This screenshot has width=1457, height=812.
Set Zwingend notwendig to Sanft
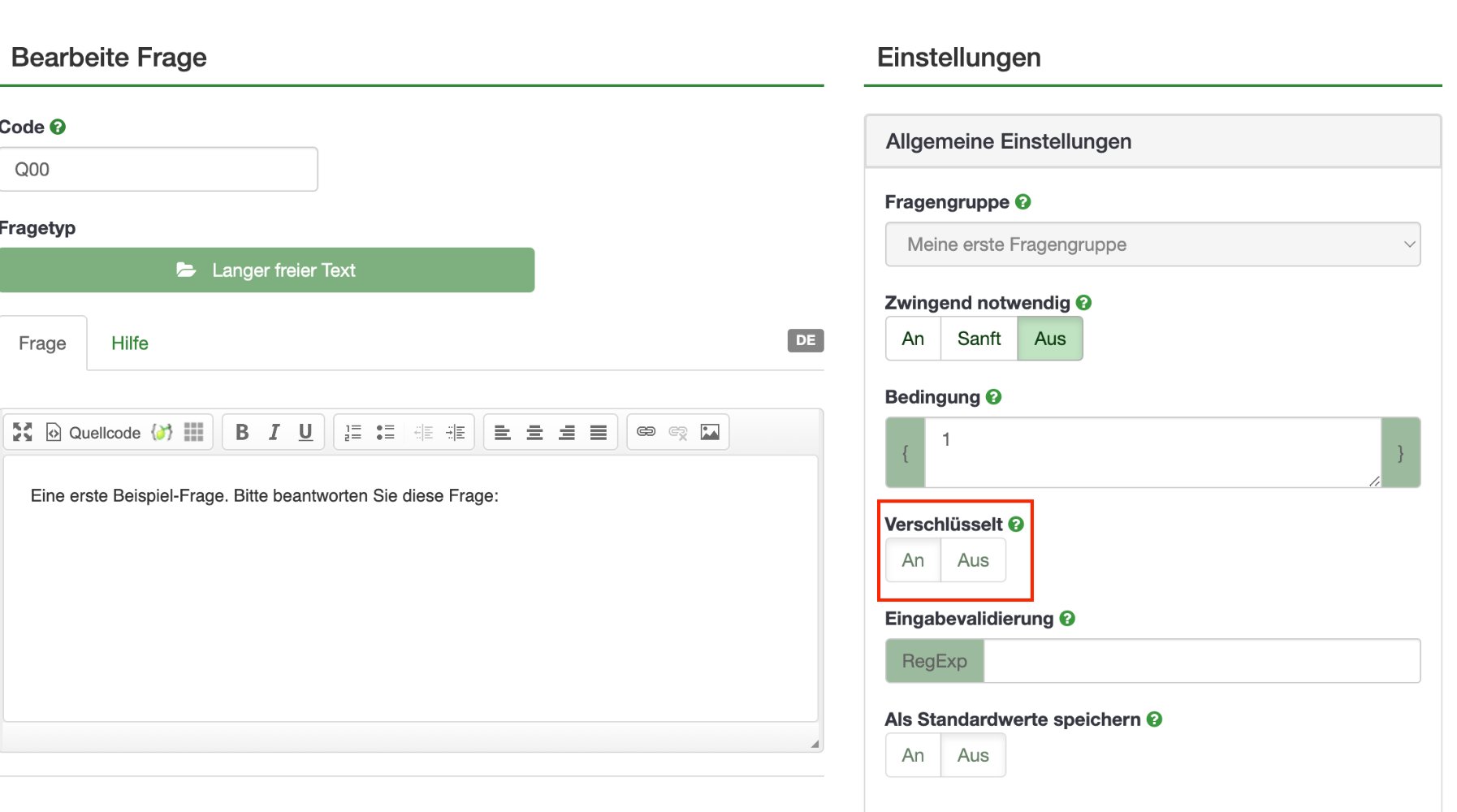click(979, 339)
